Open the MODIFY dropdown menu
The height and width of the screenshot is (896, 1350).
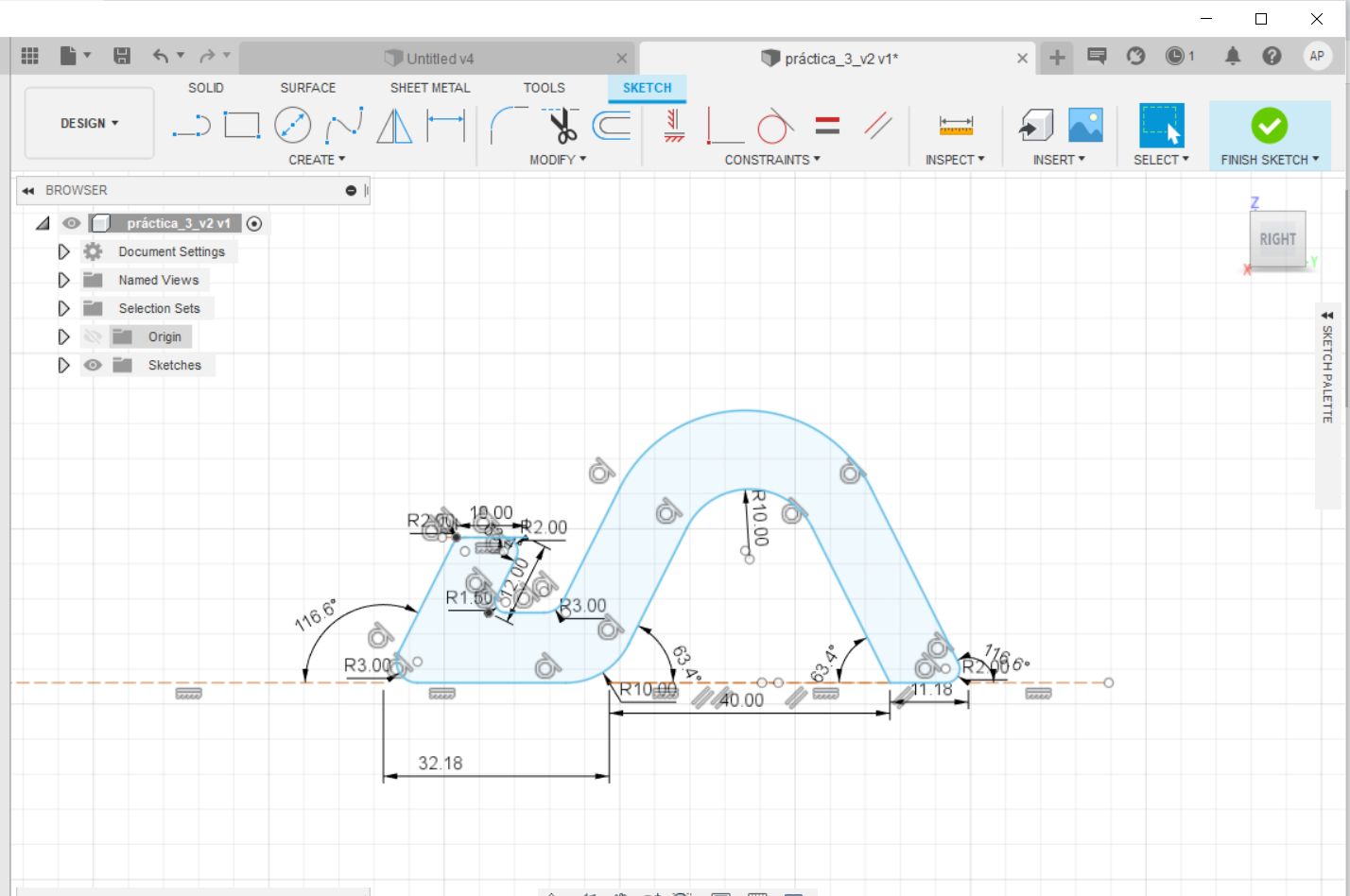coord(558,160)
